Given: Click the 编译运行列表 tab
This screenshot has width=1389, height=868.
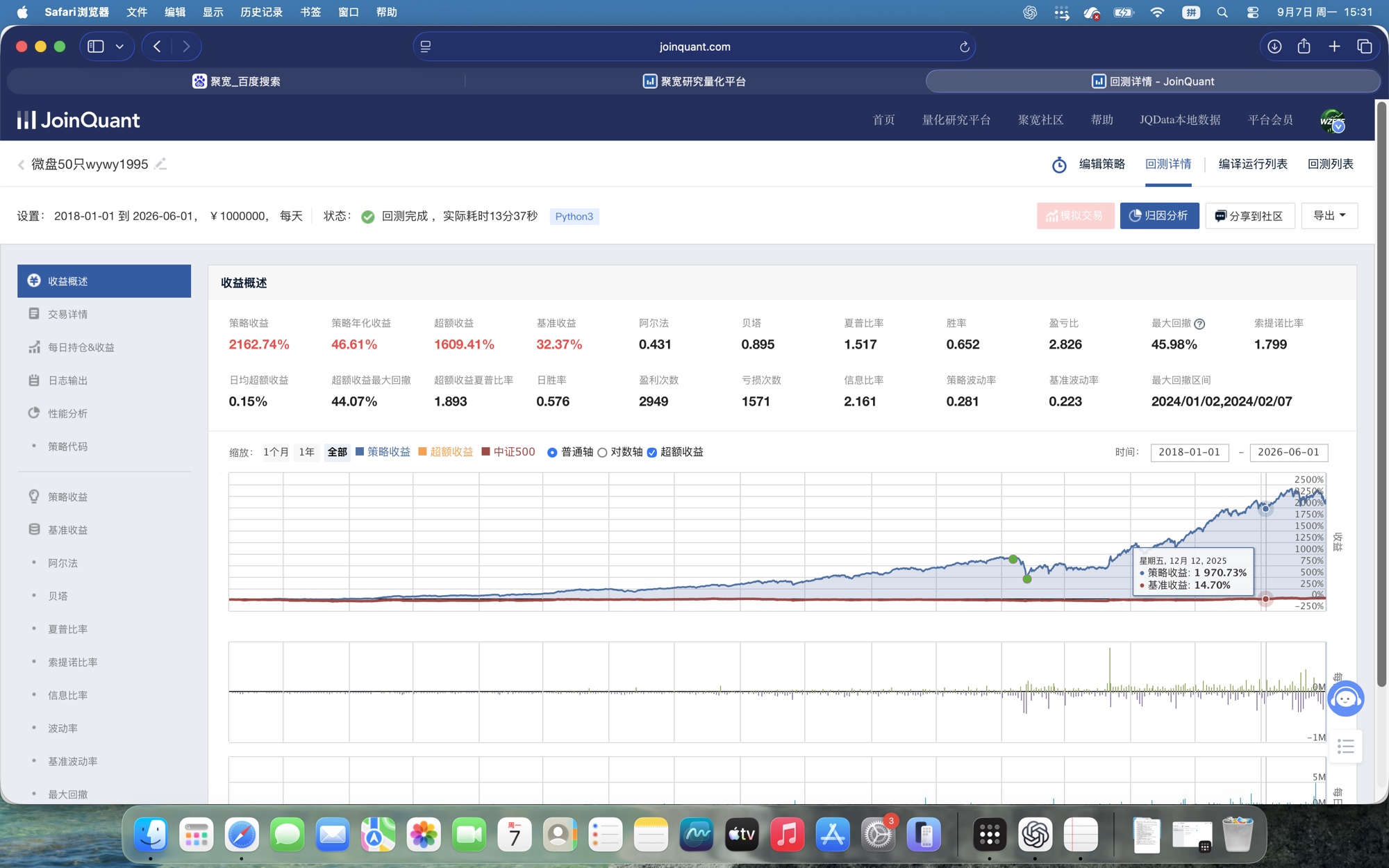Looking at the screenshot, I should tap(1252, 165).
